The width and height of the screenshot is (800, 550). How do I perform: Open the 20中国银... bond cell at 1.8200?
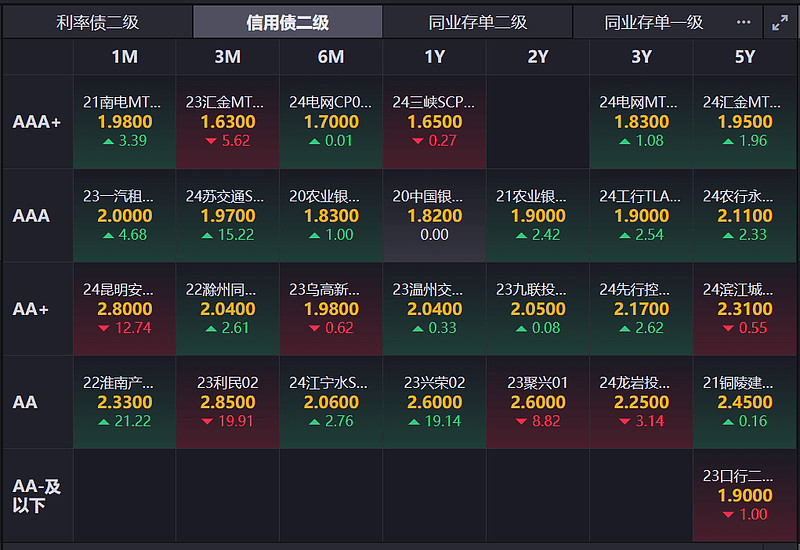click(435, 216)
